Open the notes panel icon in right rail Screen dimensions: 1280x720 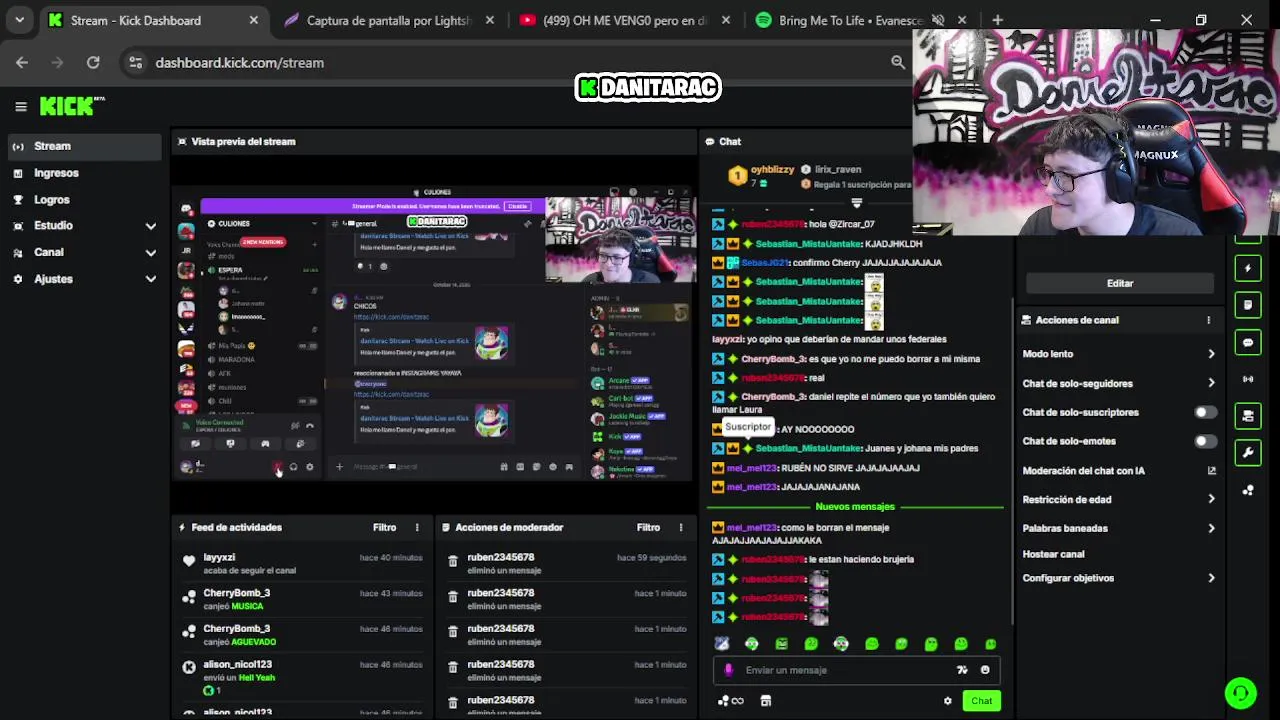(x=1248, y=305)
